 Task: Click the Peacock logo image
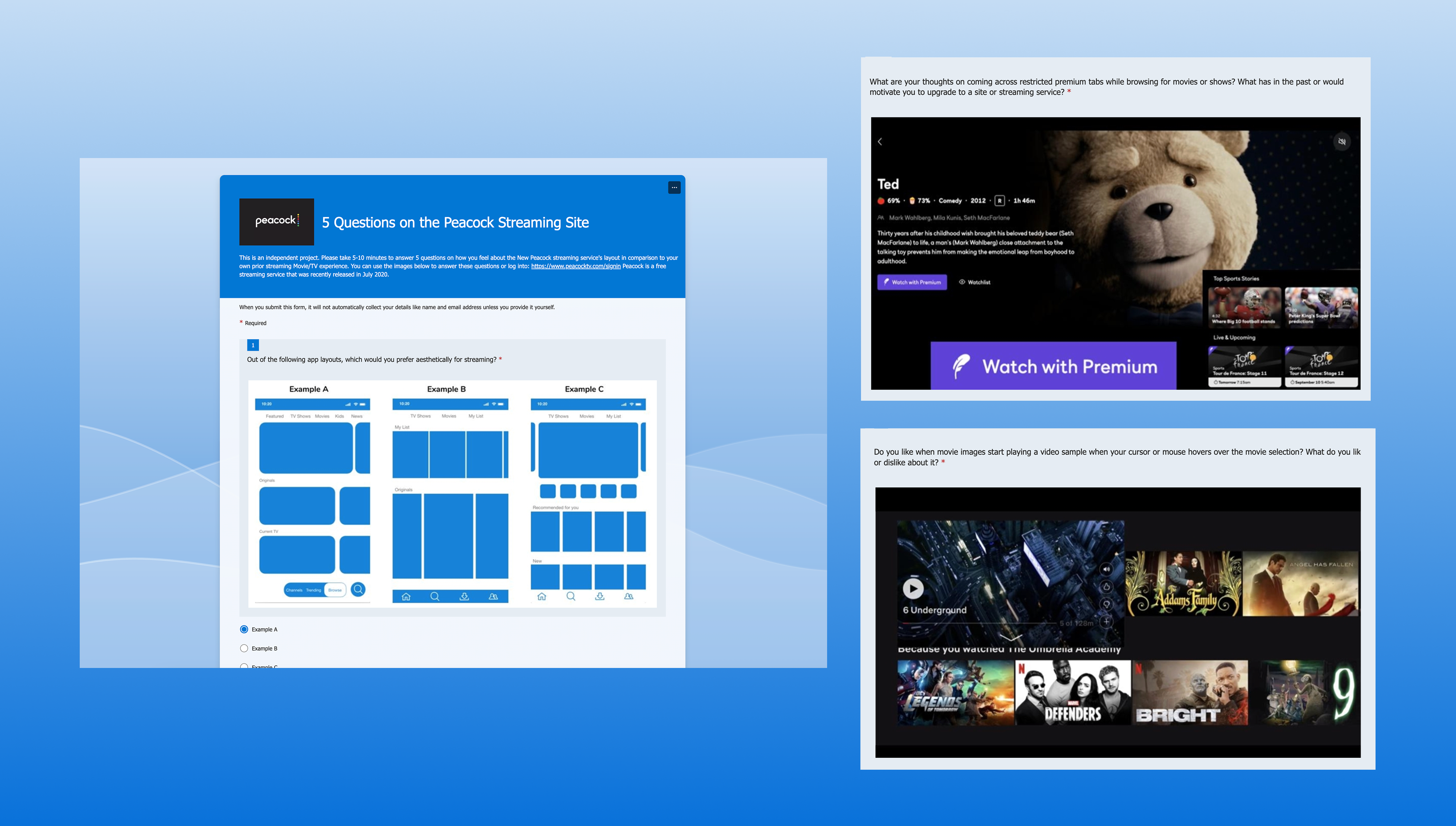pos(276,221)
